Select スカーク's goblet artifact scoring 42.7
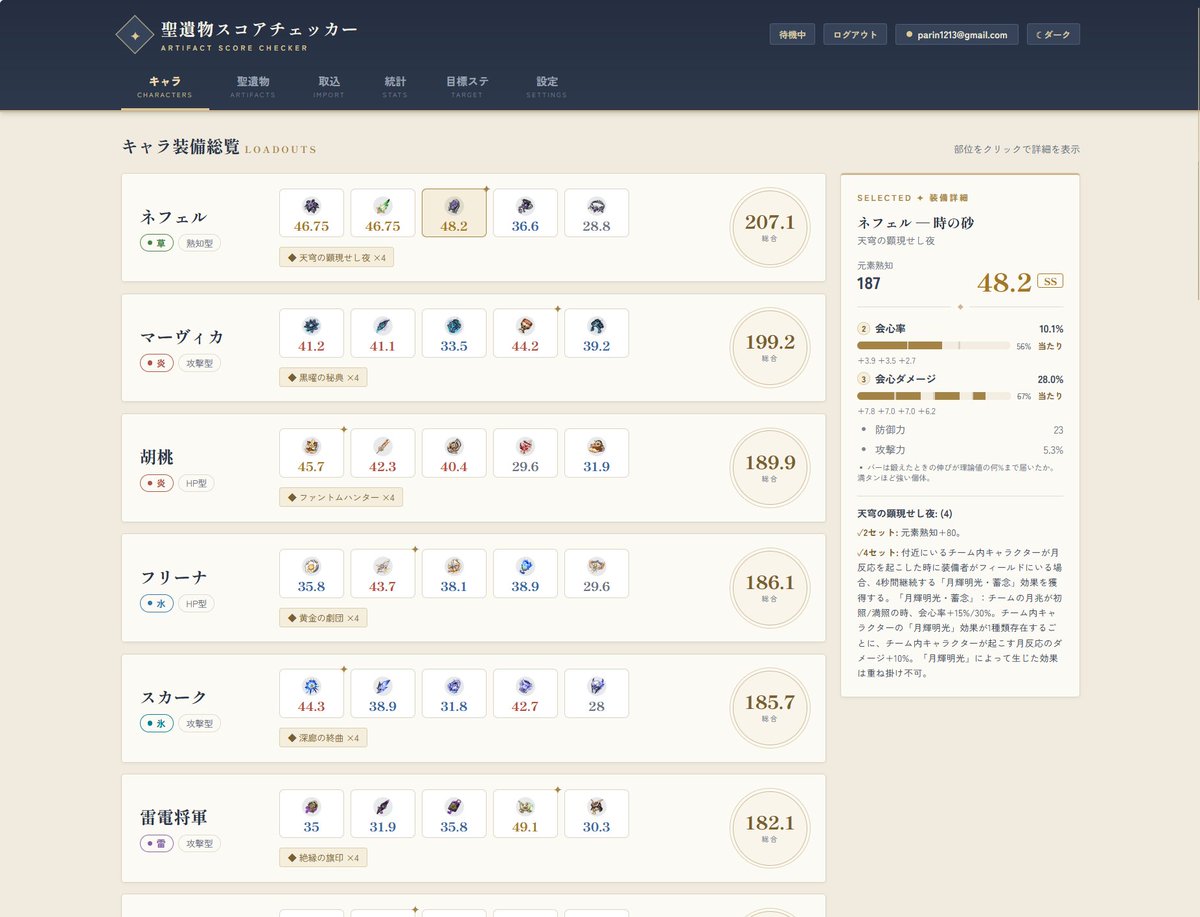The image size is (1200, 917). tap(525, 693)
